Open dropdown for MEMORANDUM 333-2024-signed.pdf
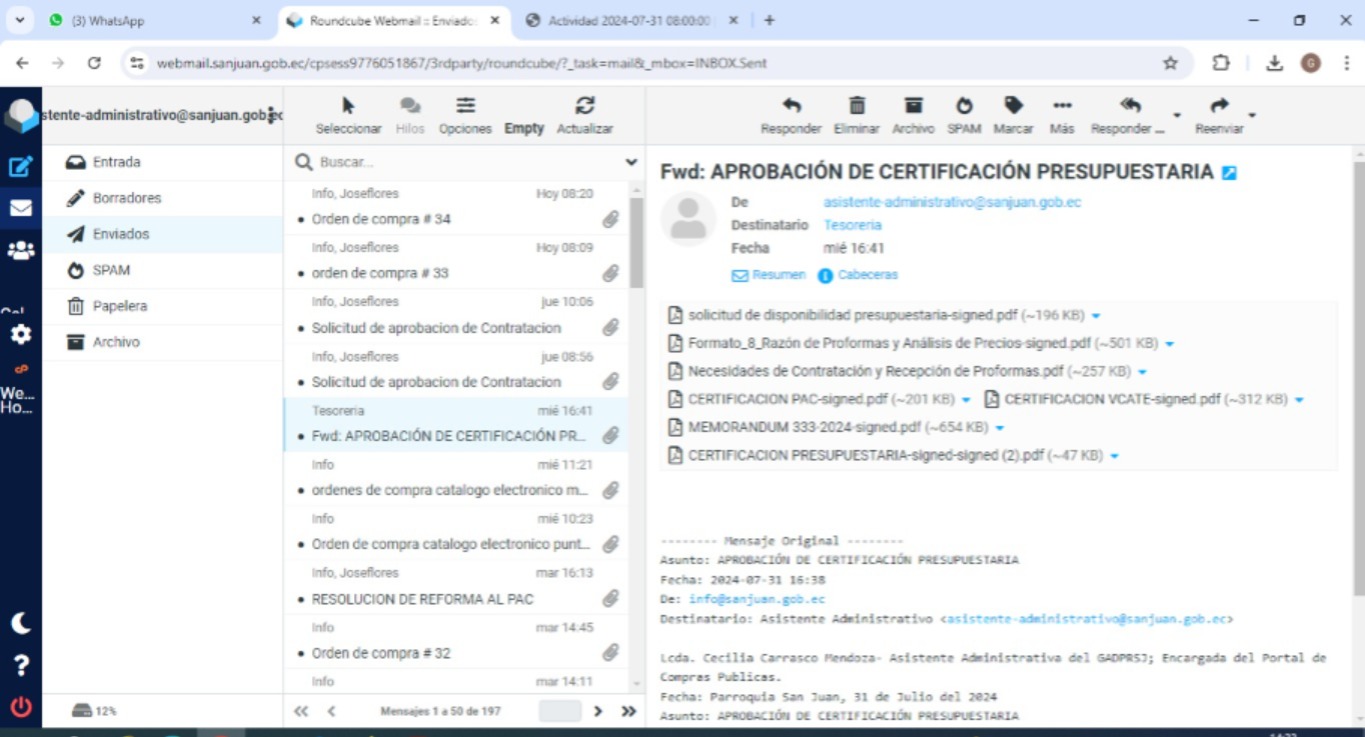 coord(999,428)
